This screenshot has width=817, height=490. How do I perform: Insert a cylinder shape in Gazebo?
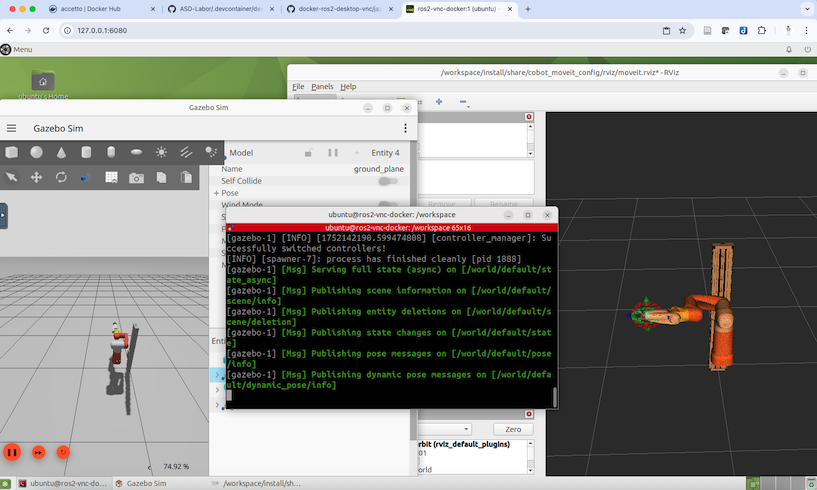coord(86,153)
